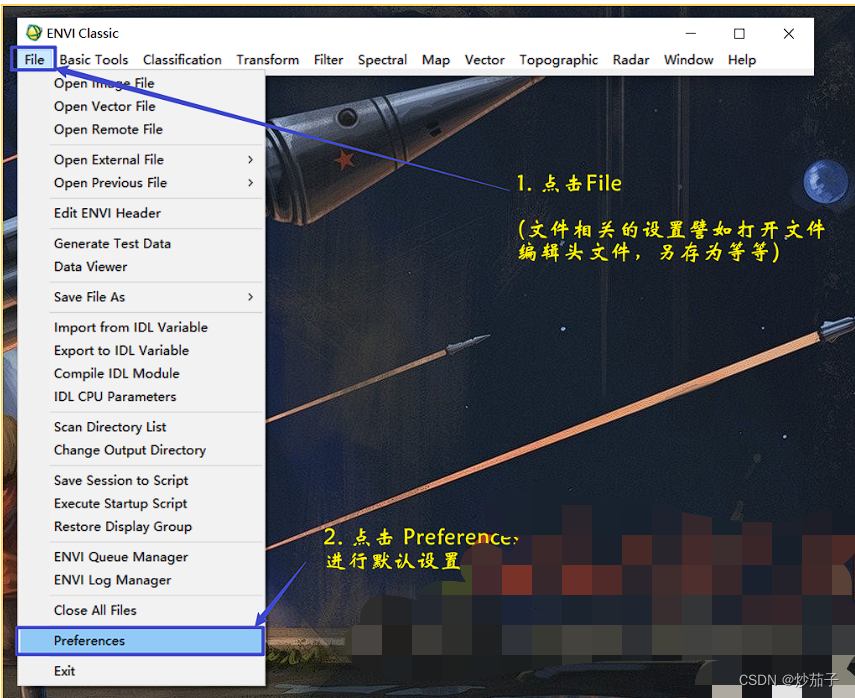Minimize the ENVI Classic window
The height and width of the screenshot is (698, 855).
(x=691, y=34)
